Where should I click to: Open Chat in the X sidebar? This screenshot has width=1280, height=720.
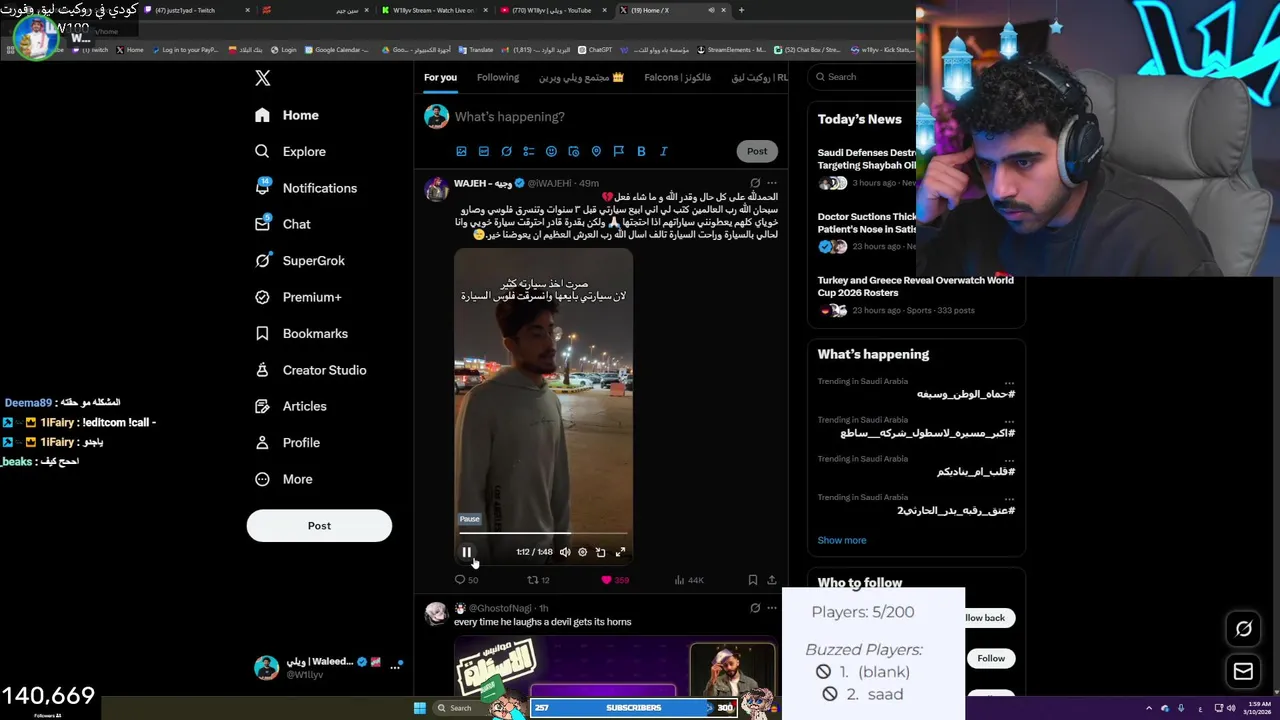(282, 224)
